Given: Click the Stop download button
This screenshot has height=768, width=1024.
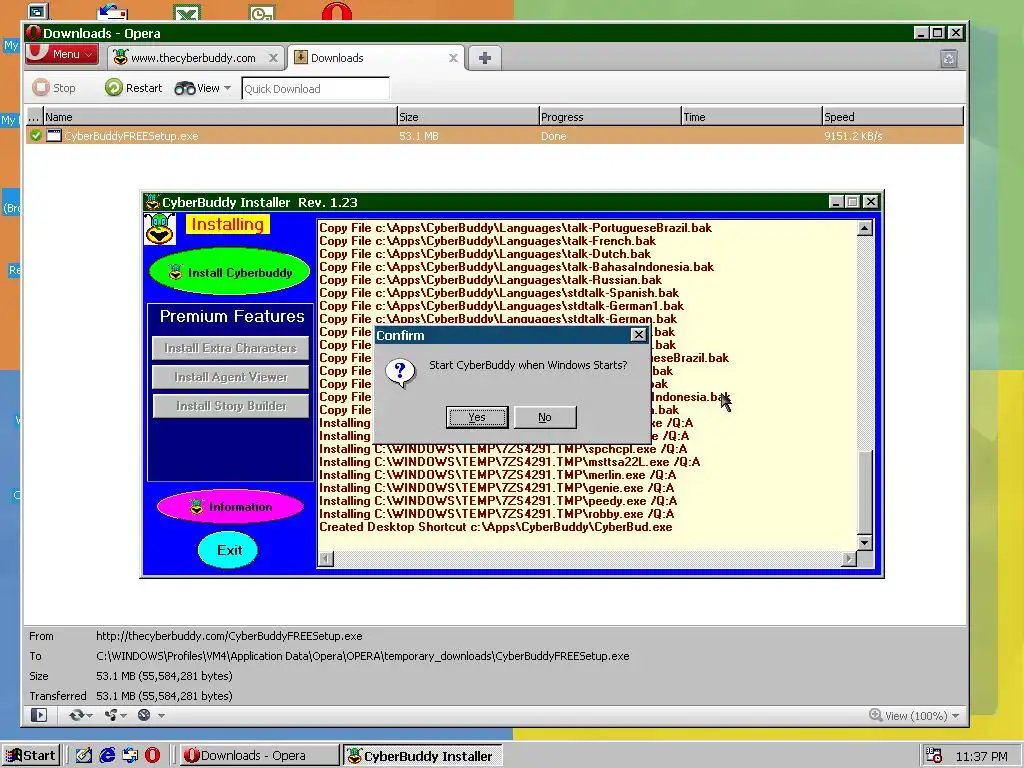Looking at the screenshot, I should click(x=54, y=88).
